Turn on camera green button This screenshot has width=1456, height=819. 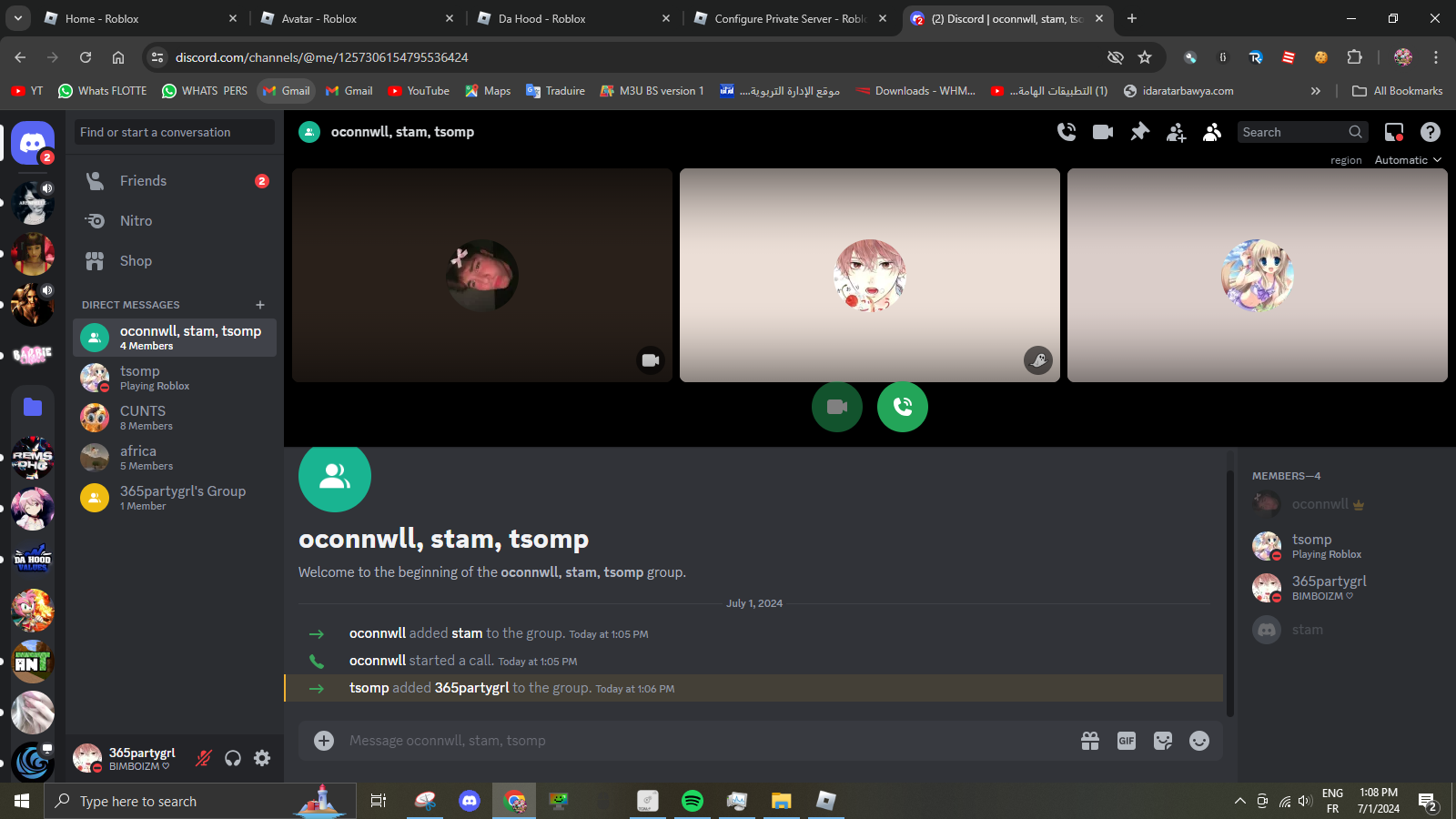pyautogui.click(x=837, y=407)
